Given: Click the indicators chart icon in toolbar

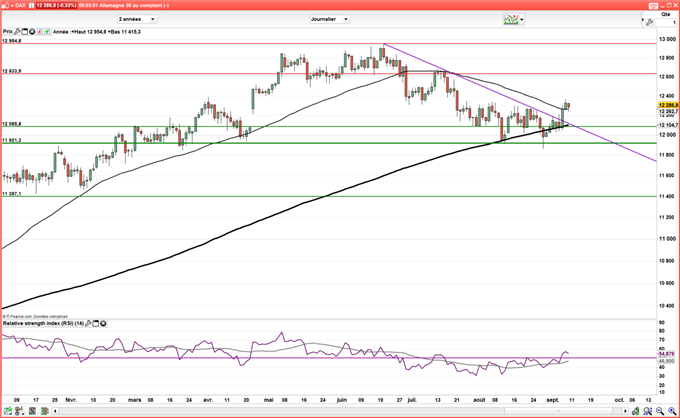Looking at the screenshot, I should (511, 20).
